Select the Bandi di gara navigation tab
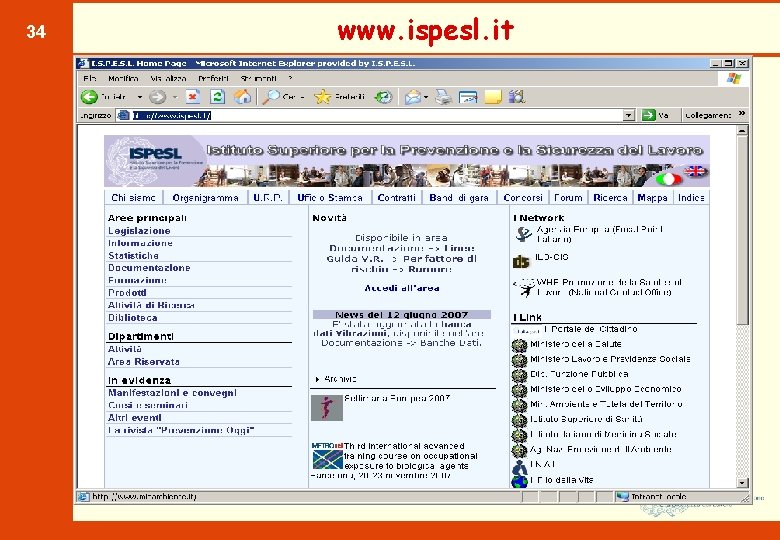Viewport: 780px width, 540px height. tap(459, 198)
